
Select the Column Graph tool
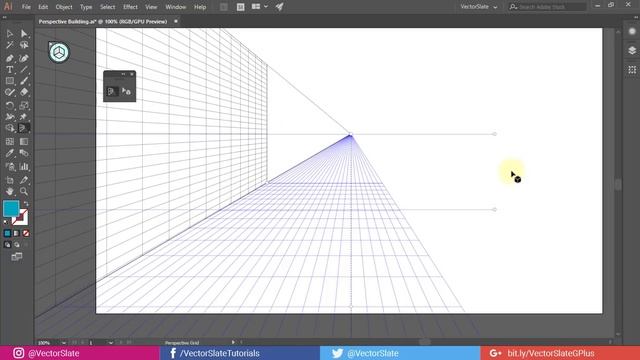click(24, 167)
